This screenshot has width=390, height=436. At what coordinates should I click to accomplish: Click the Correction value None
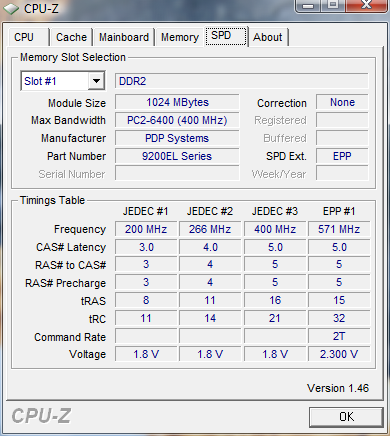(342, 102)
